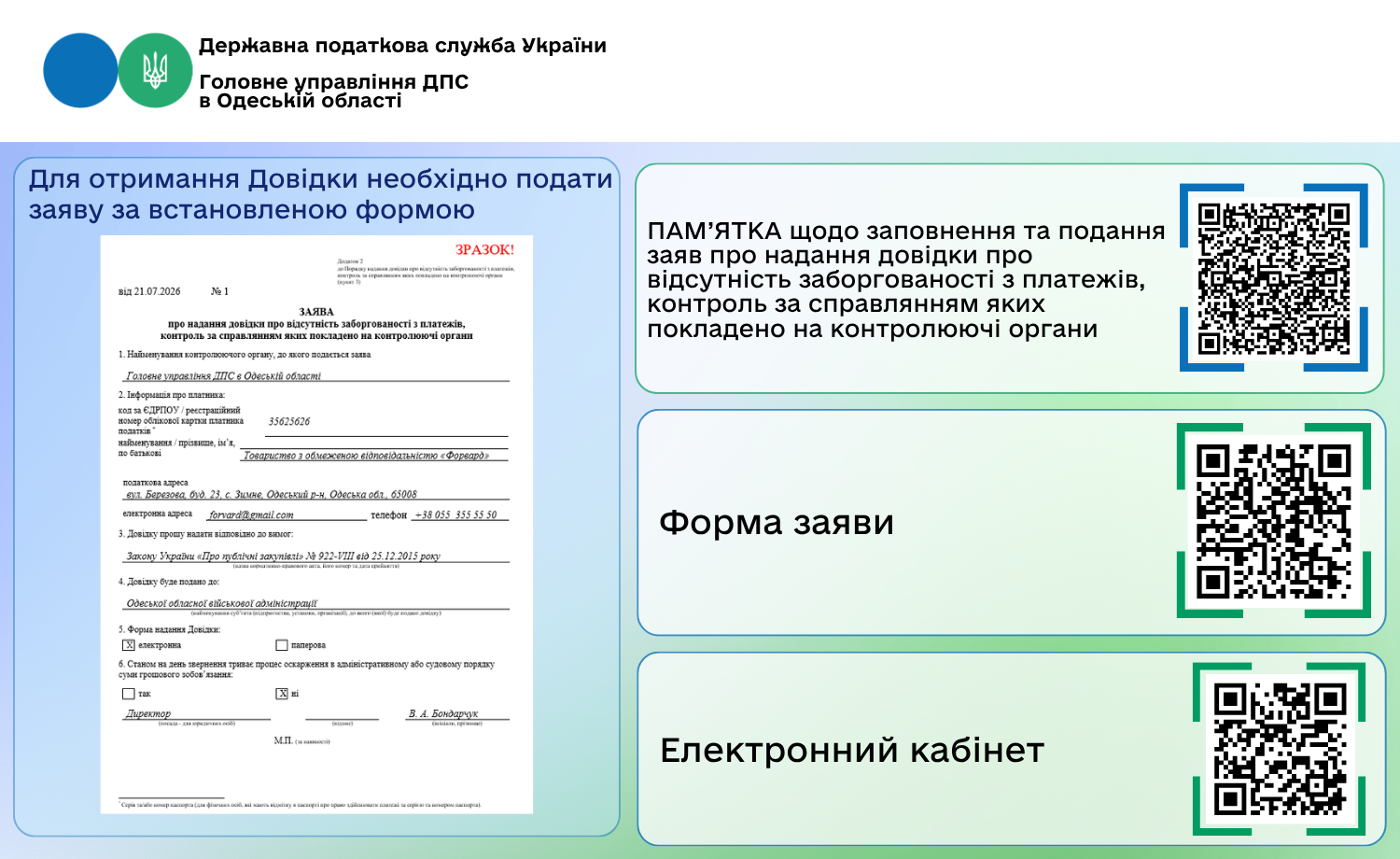Tick the checked 'електронна' checkbox in the form
Screen dimensions: 1400x859
(129, 645)
